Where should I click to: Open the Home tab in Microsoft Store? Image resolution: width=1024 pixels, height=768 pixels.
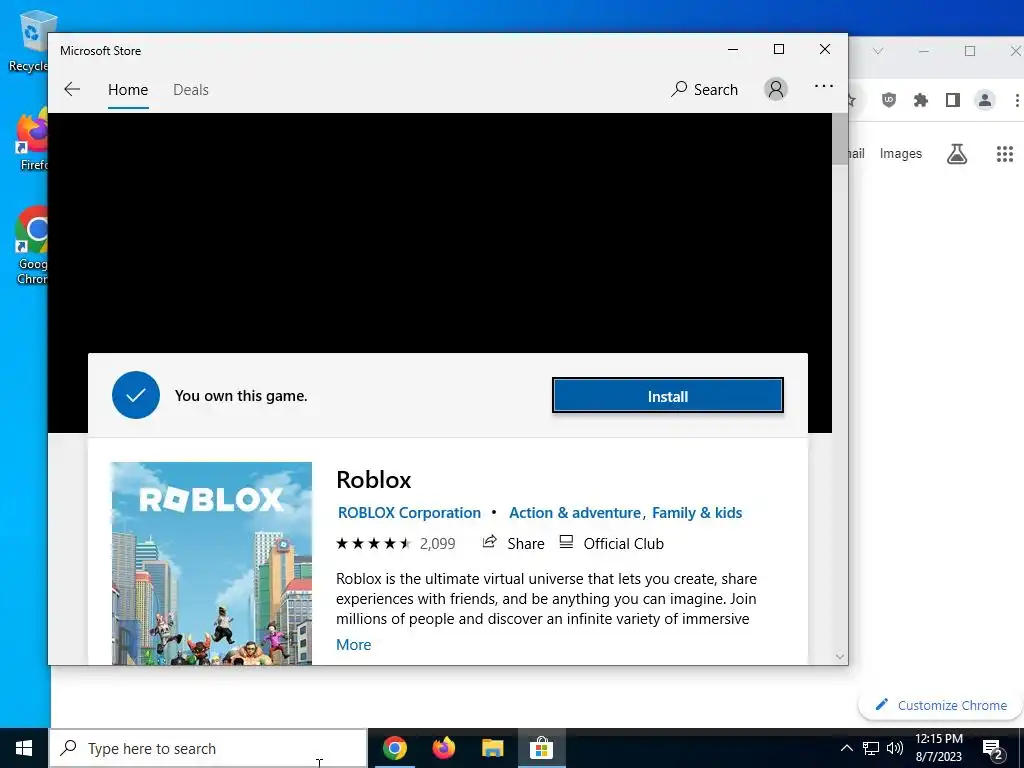click(x=128, y=89)
